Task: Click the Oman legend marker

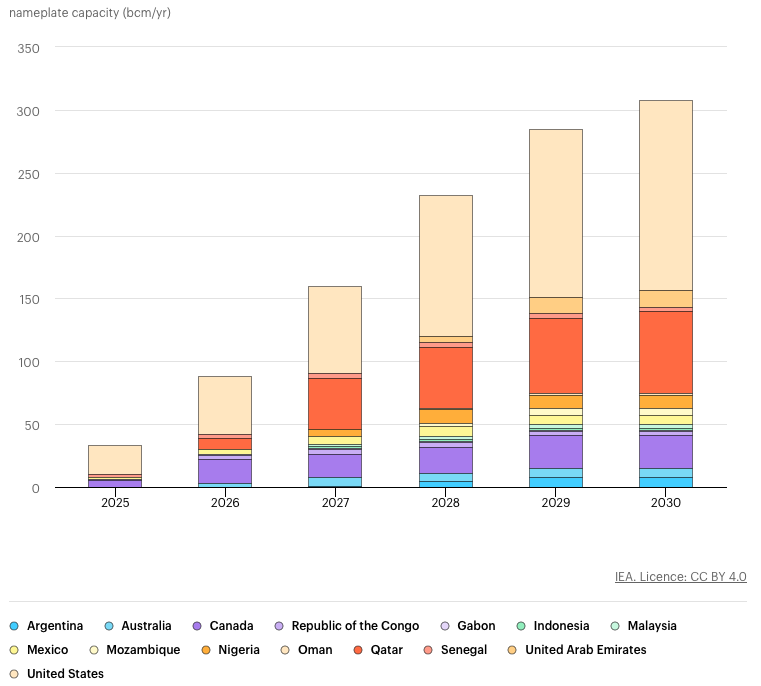Action: coord(285,650)
